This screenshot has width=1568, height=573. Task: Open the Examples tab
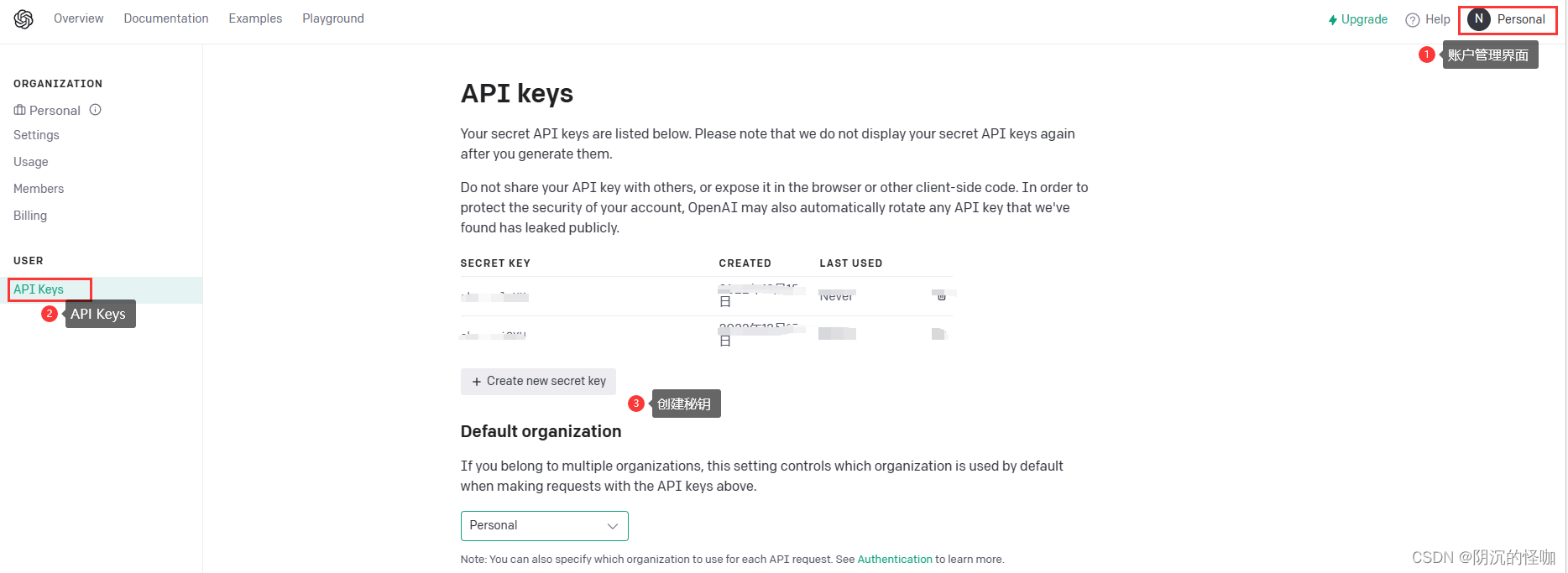pos(255,18)
